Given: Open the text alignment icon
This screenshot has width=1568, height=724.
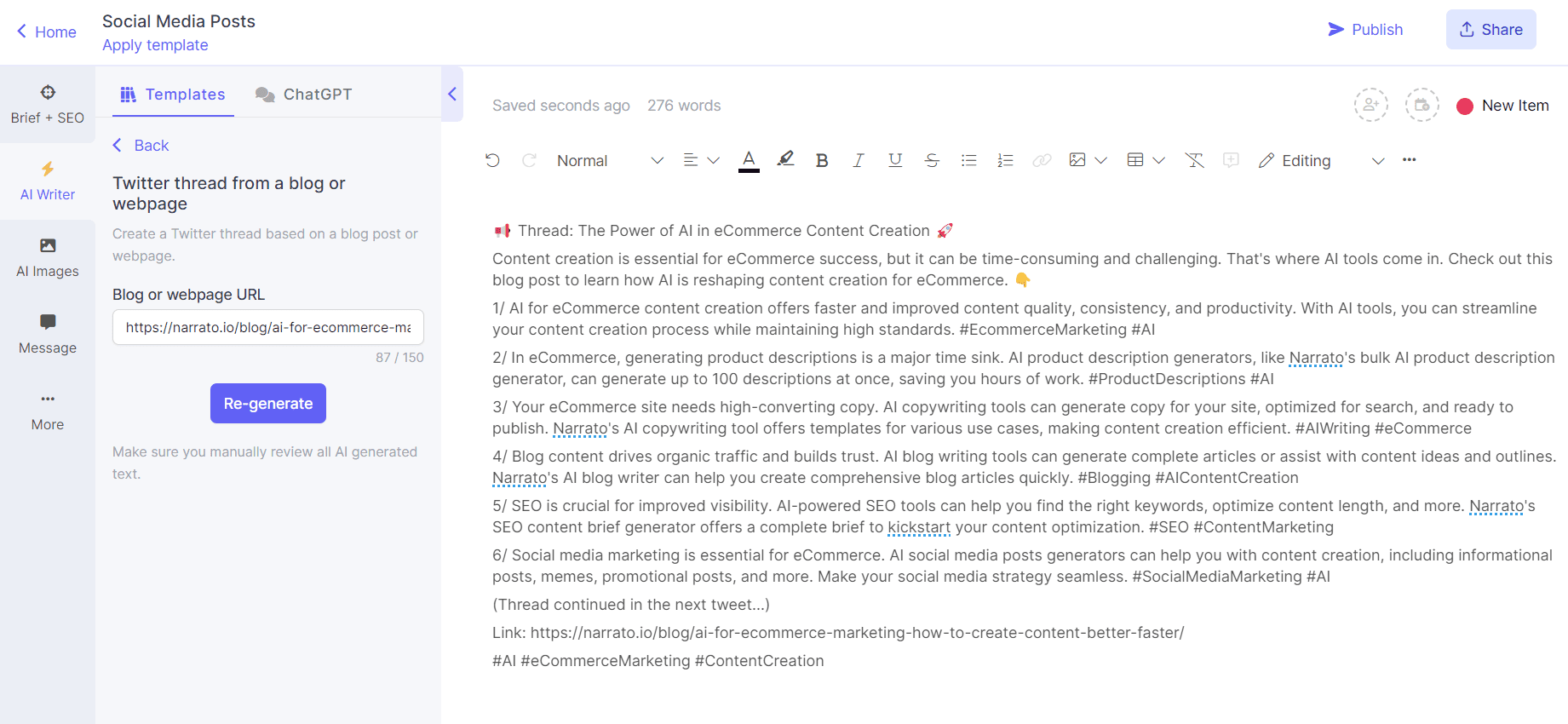Looking at the screenshot, I should (691, 160).
